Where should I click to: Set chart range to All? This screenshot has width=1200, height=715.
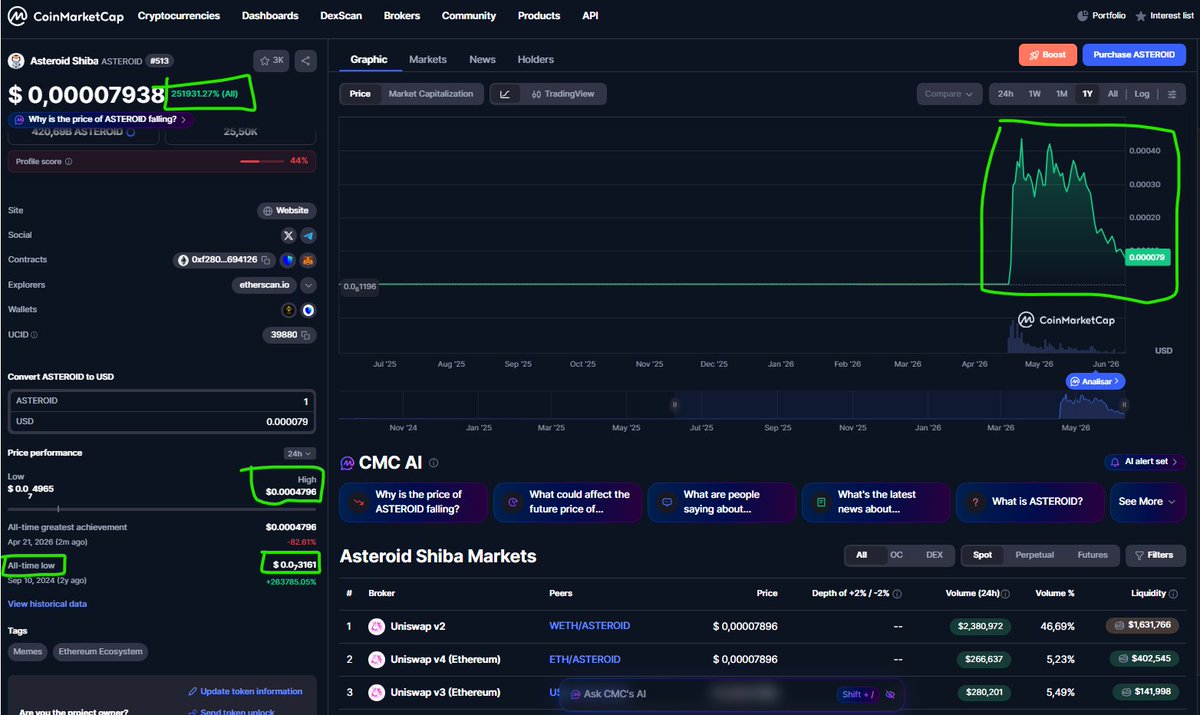coord(1113,94)
